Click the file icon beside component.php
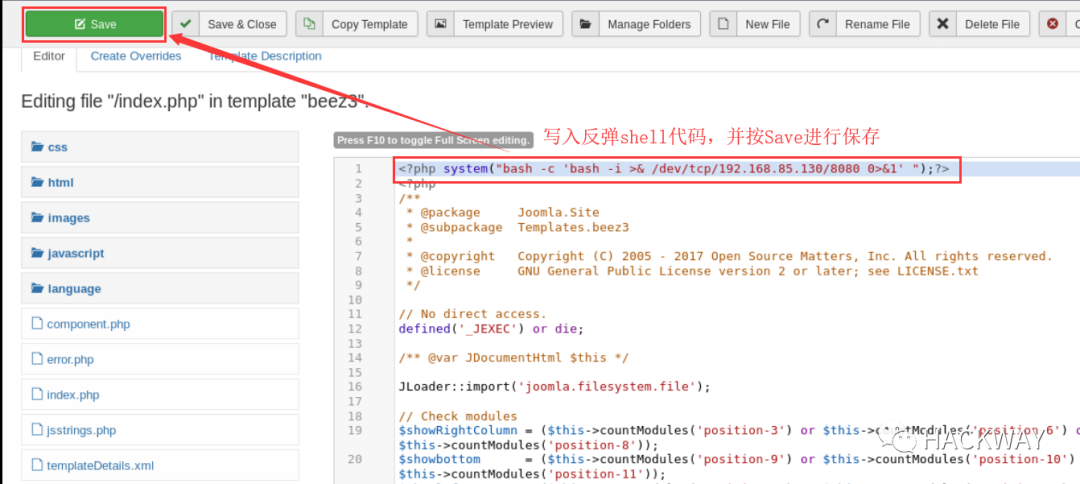 (37, 324)
